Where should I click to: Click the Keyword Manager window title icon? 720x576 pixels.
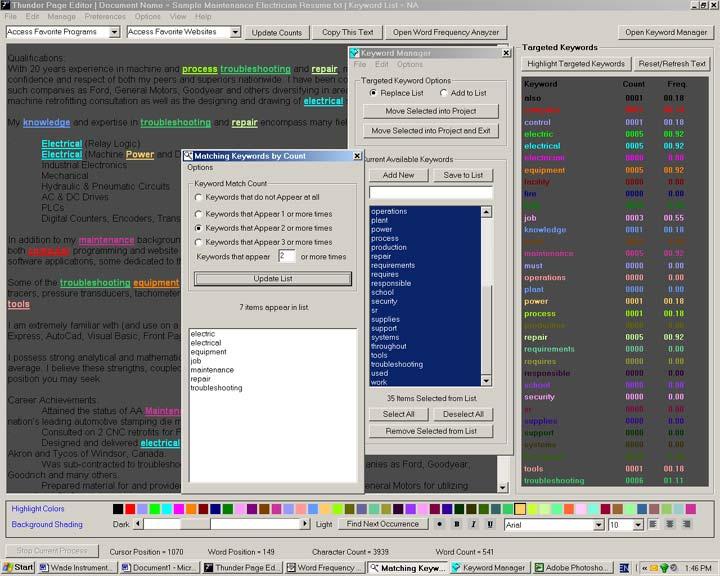click(354, 53)
